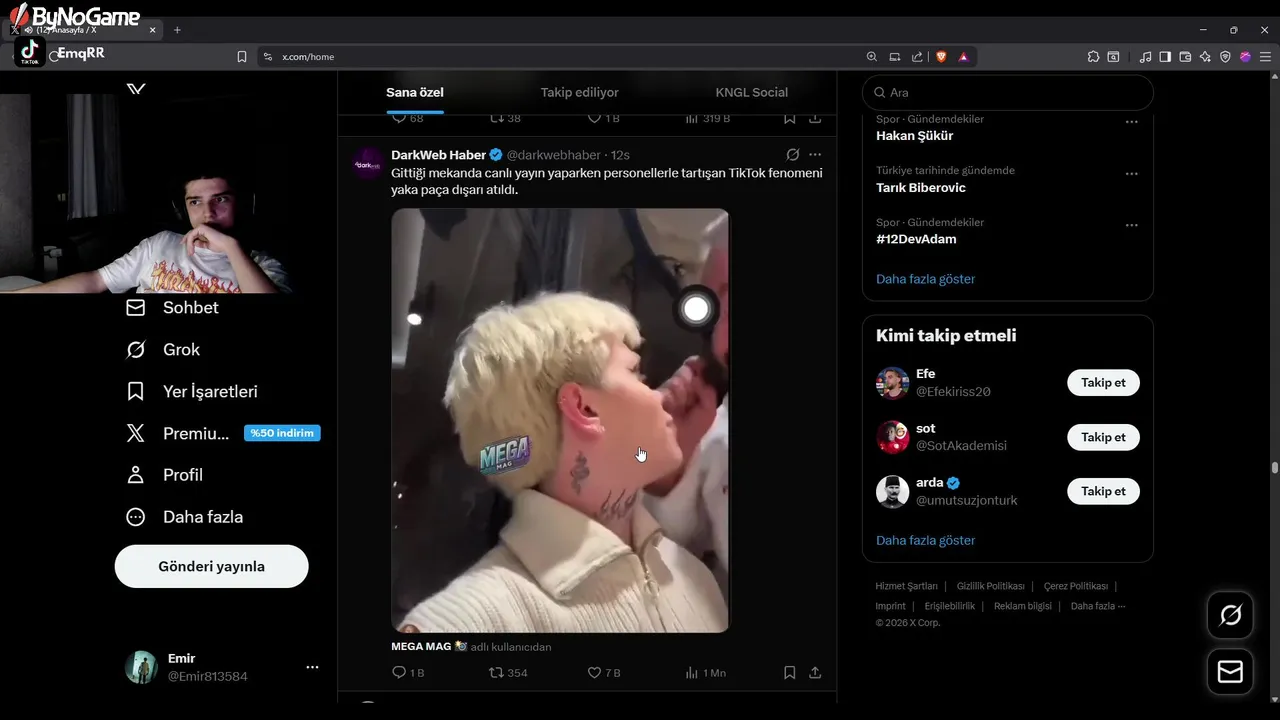Open the browser hamburger menu

(x=1265, y=57)
